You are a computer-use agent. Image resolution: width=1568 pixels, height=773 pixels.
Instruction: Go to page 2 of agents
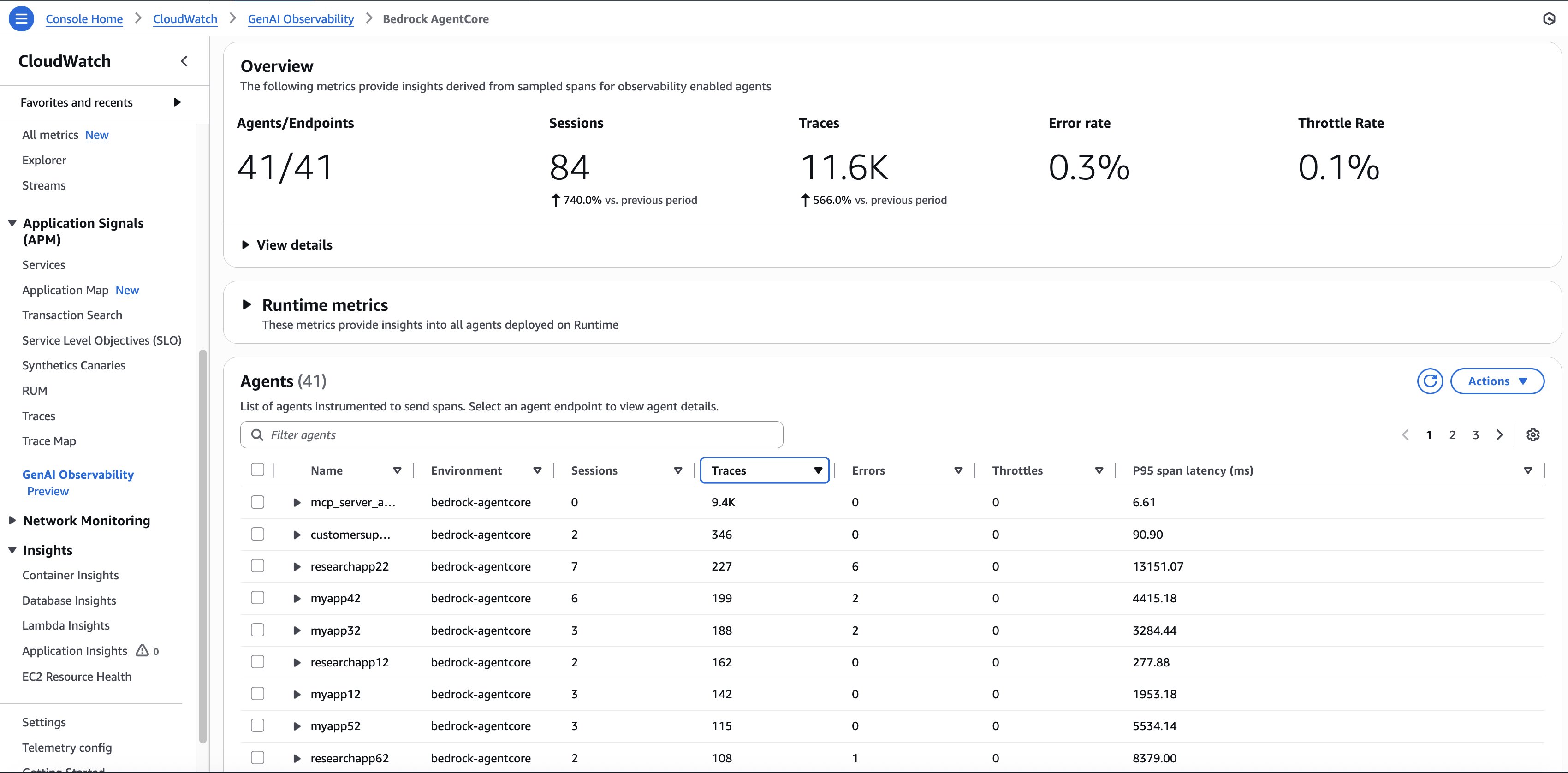(x=1452, y=434)
